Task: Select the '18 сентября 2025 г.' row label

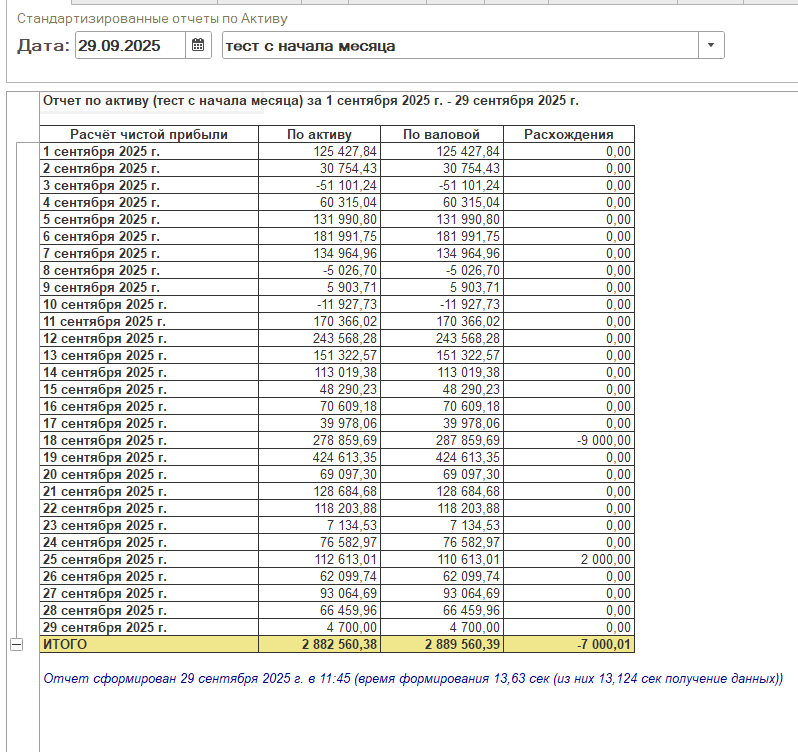Action: click(149, 441)
